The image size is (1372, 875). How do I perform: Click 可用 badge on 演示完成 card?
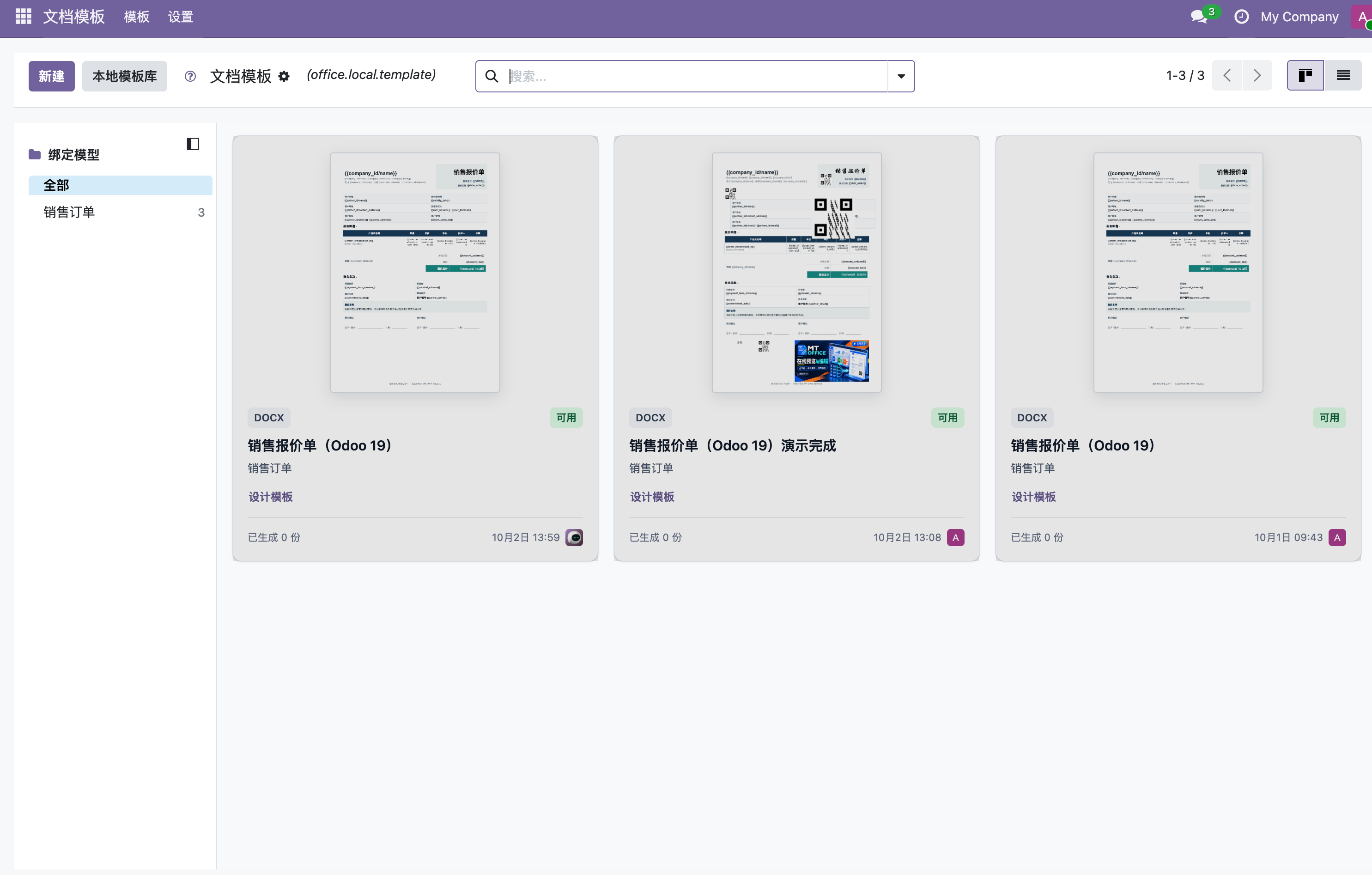point(947,417)
